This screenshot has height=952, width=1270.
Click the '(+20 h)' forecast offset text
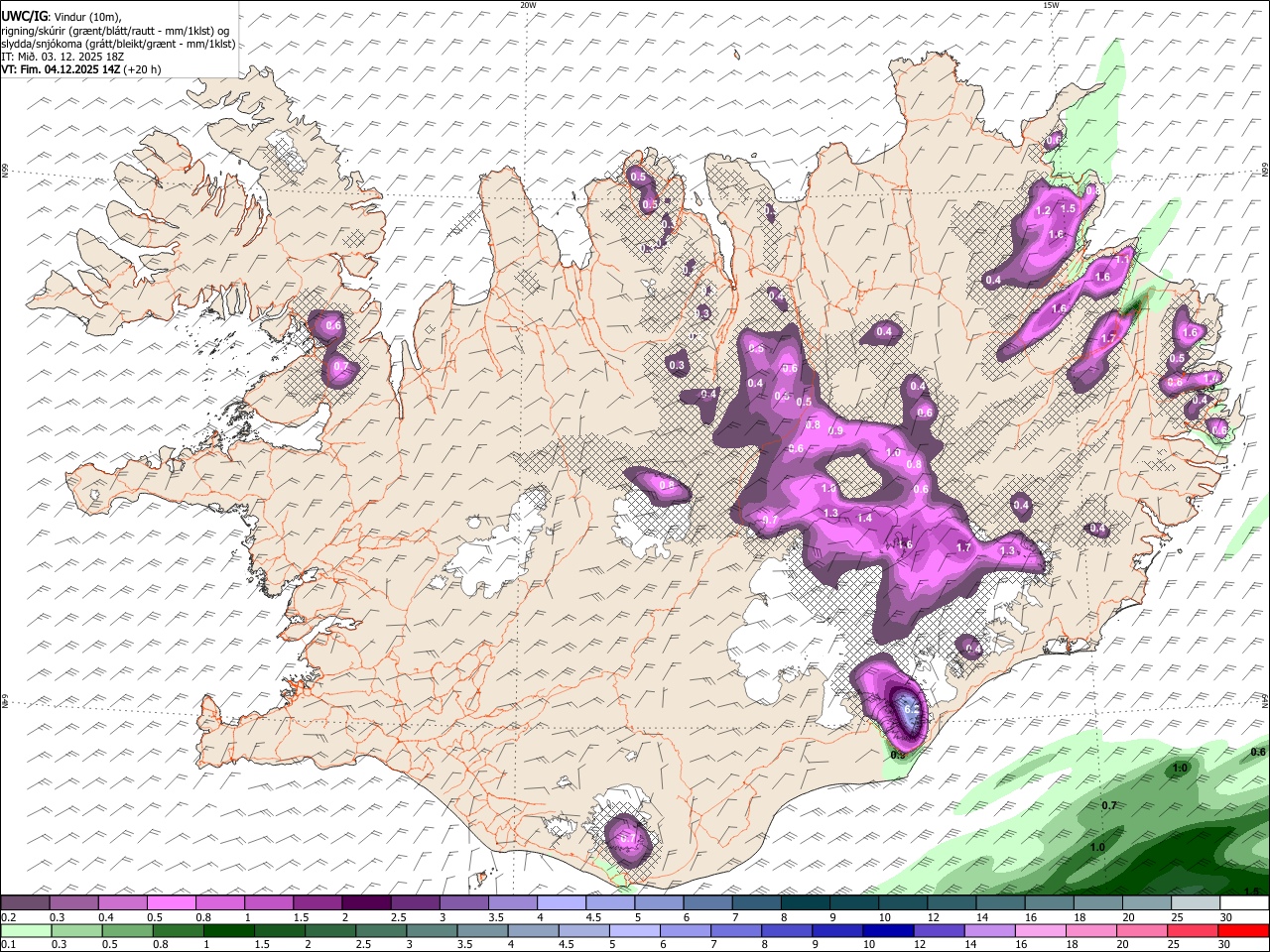click(x=143, y=69)
